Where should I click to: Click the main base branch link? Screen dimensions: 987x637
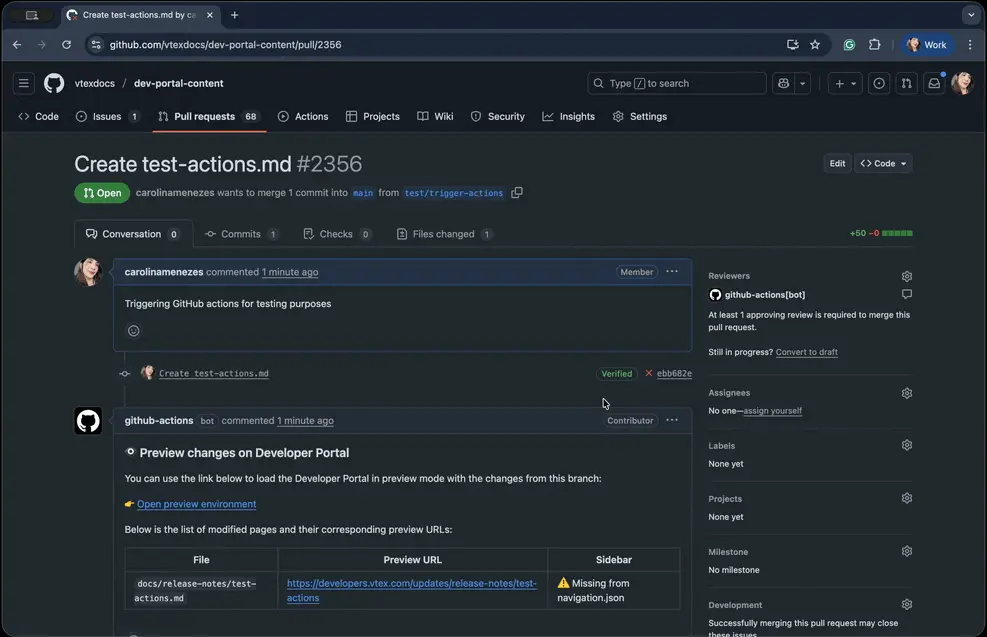click(x=363, y=193)
